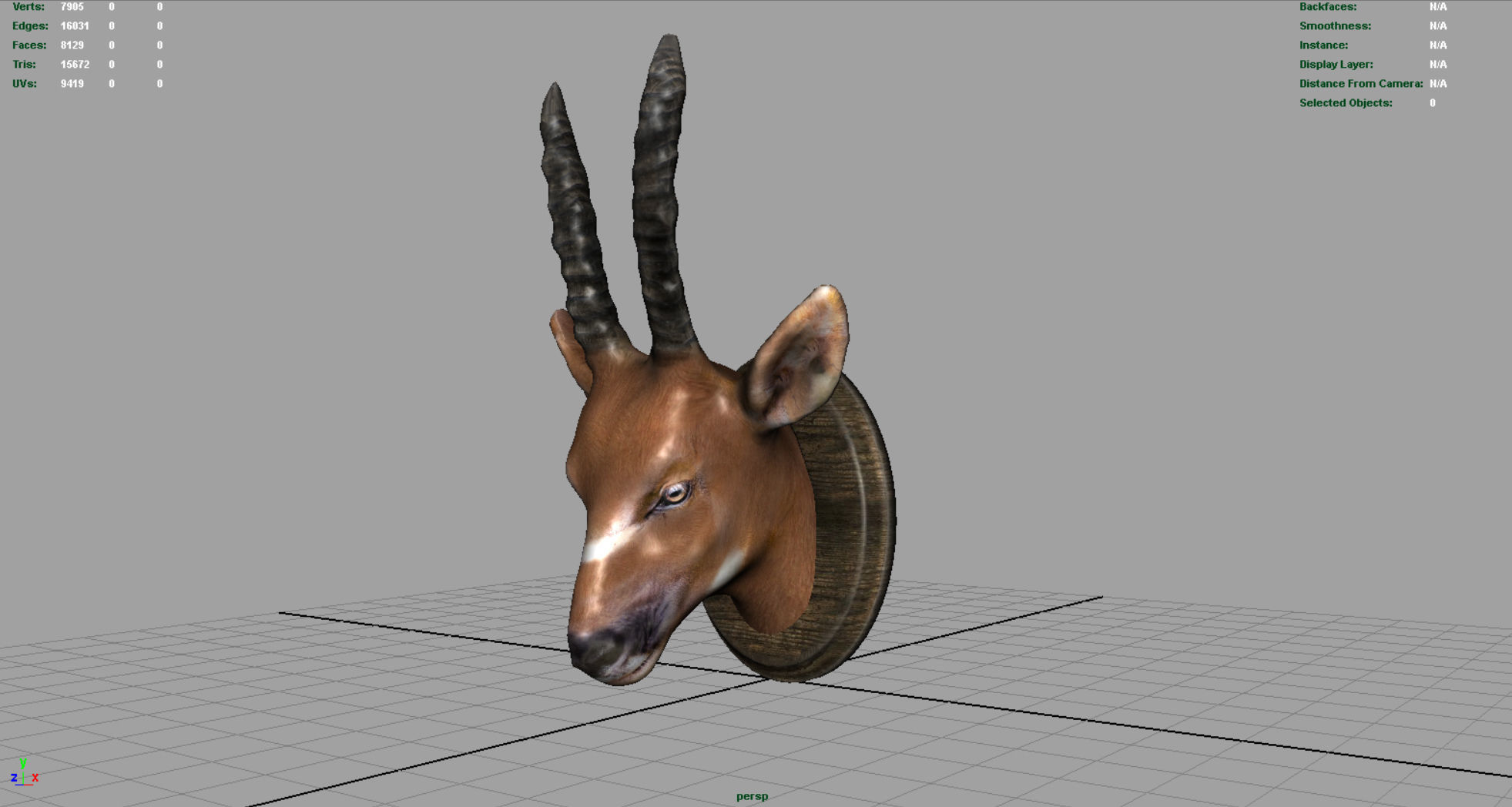The image size is (1512, 807).
Task: Click the persp camera name label
Action: click(x=752, y=796)
